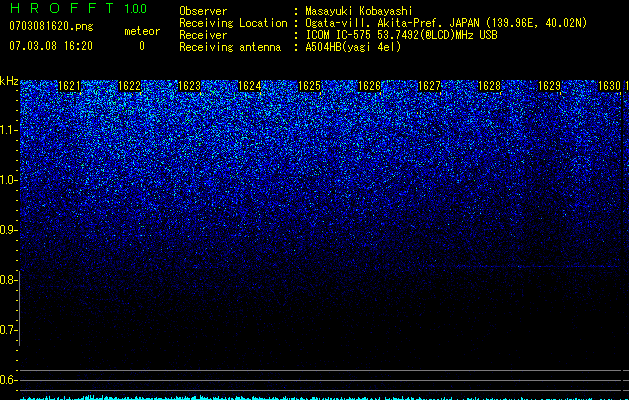Image resolution: width=629 pixels, height=400 pixels.
Task: Click the 1624 time marker
Action: pyautogui.click(x=250, y=86)
